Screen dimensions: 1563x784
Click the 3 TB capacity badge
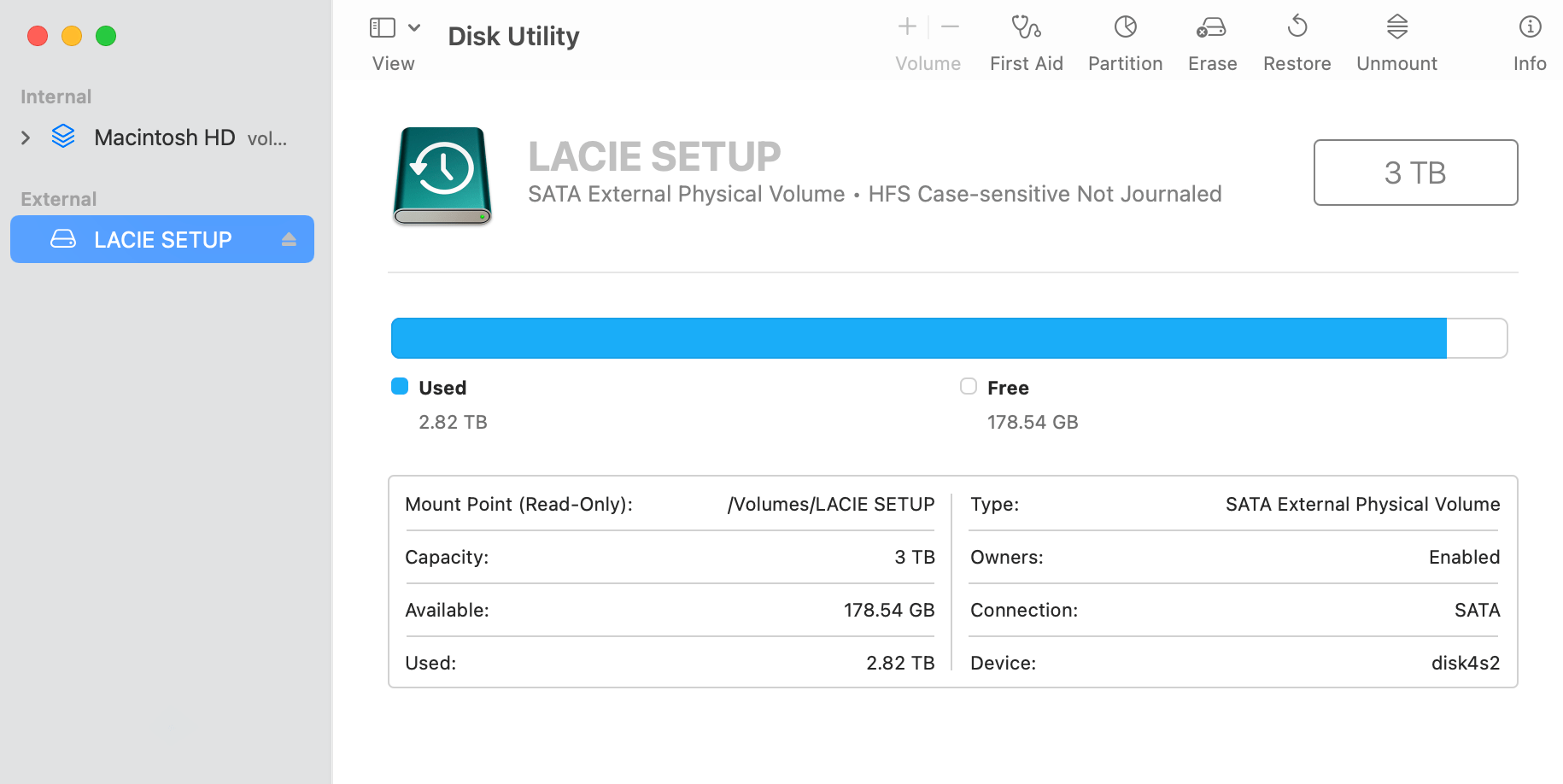point(1415,172)
